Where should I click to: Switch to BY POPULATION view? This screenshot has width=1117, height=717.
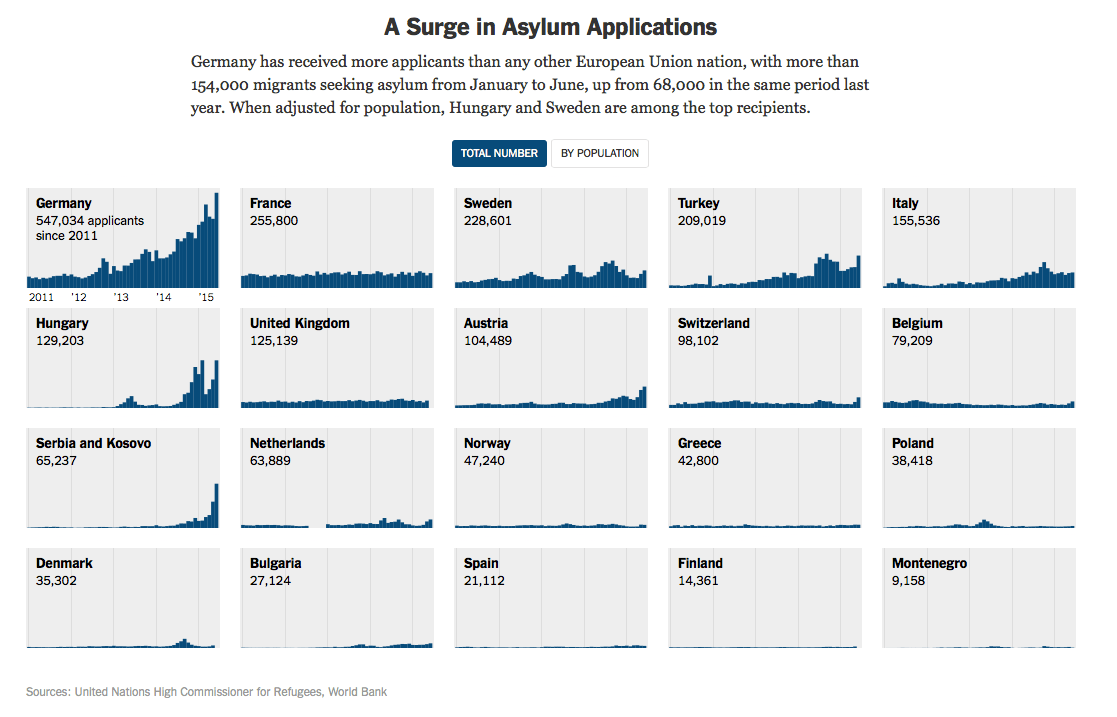(x=600, y=153)
